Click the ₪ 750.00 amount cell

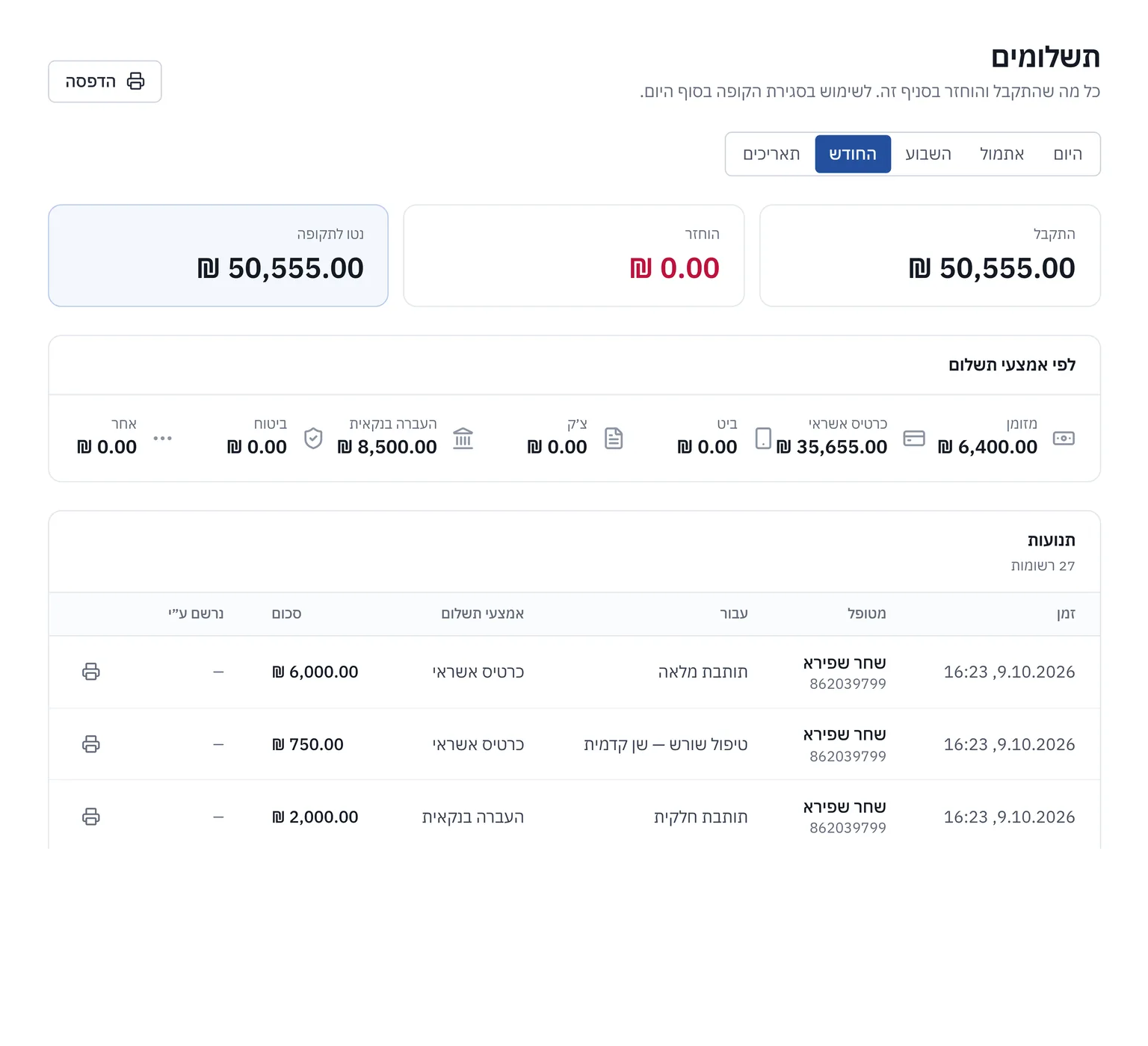(308, 744)
